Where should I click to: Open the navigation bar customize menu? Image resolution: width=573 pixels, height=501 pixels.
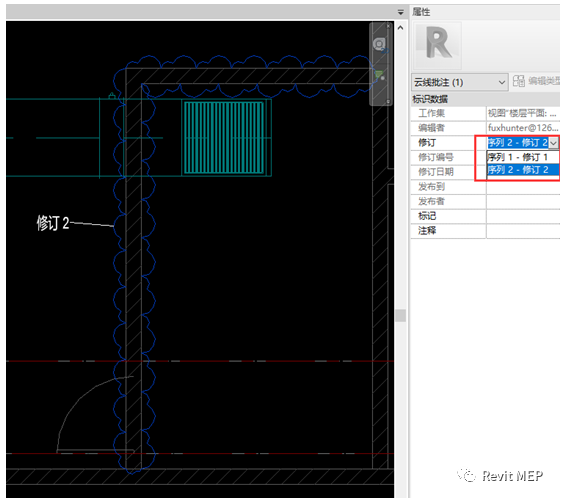click(388, 102)
